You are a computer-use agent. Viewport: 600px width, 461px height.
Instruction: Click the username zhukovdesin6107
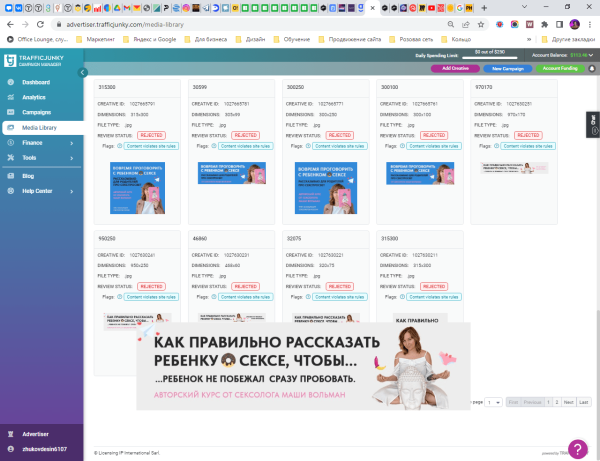tap(44, 449)
